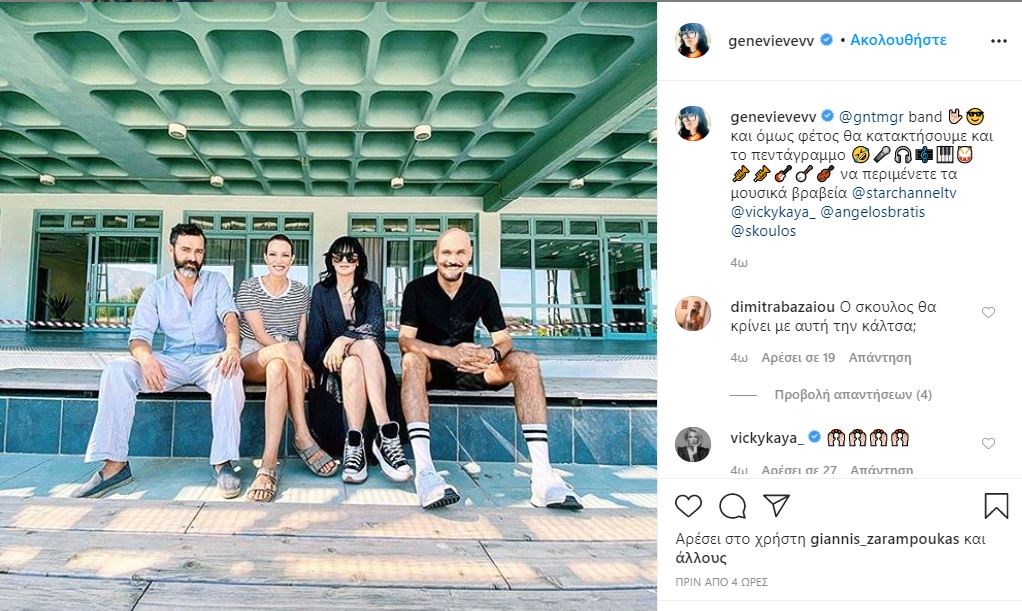Expand Προβολή απαντήσεων (4) replies
Image resolution: width=1022 pixels, height=611 pixels.
(x=853, y=395)
